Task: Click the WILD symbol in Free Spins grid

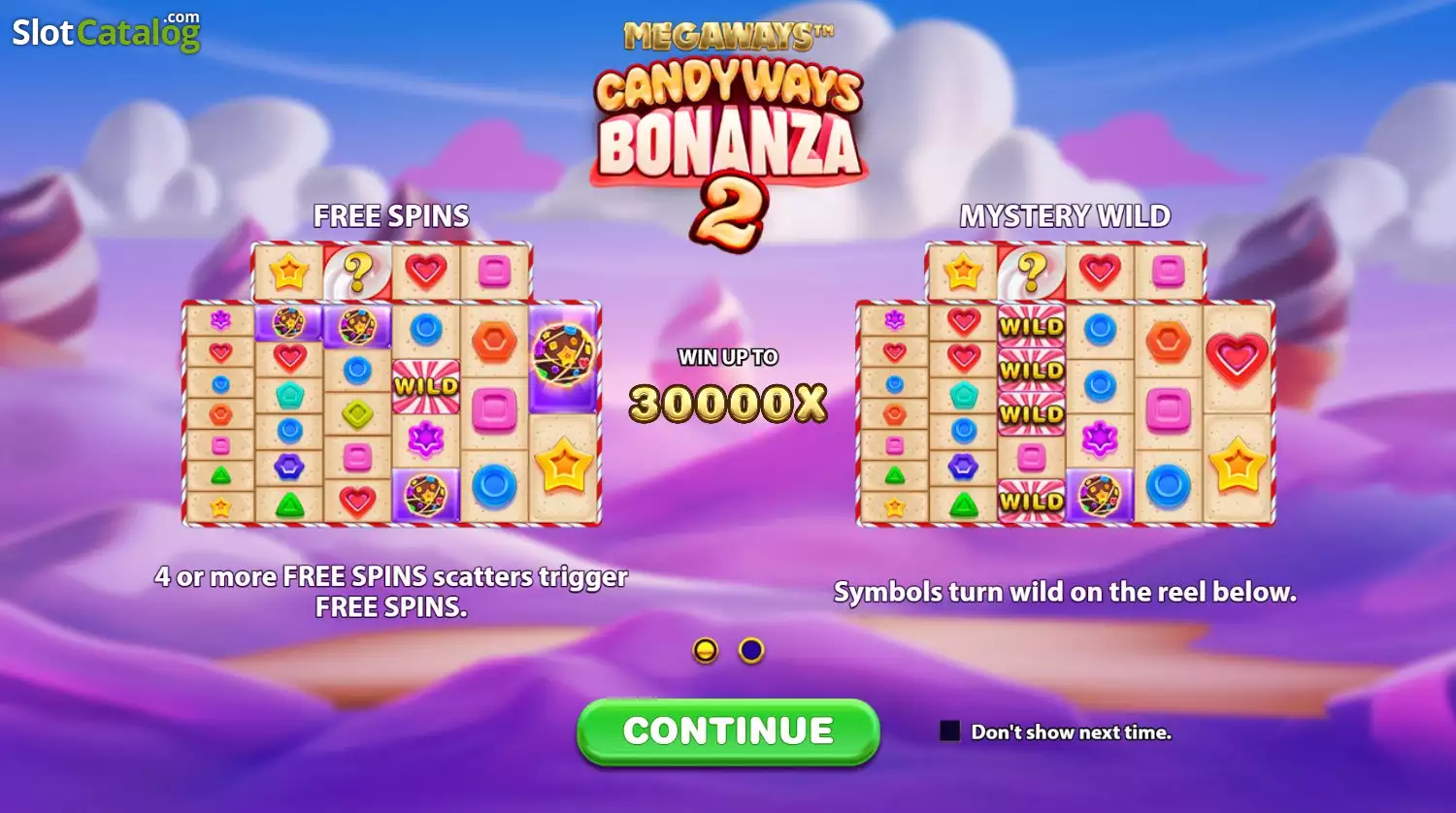Action: 426,386
